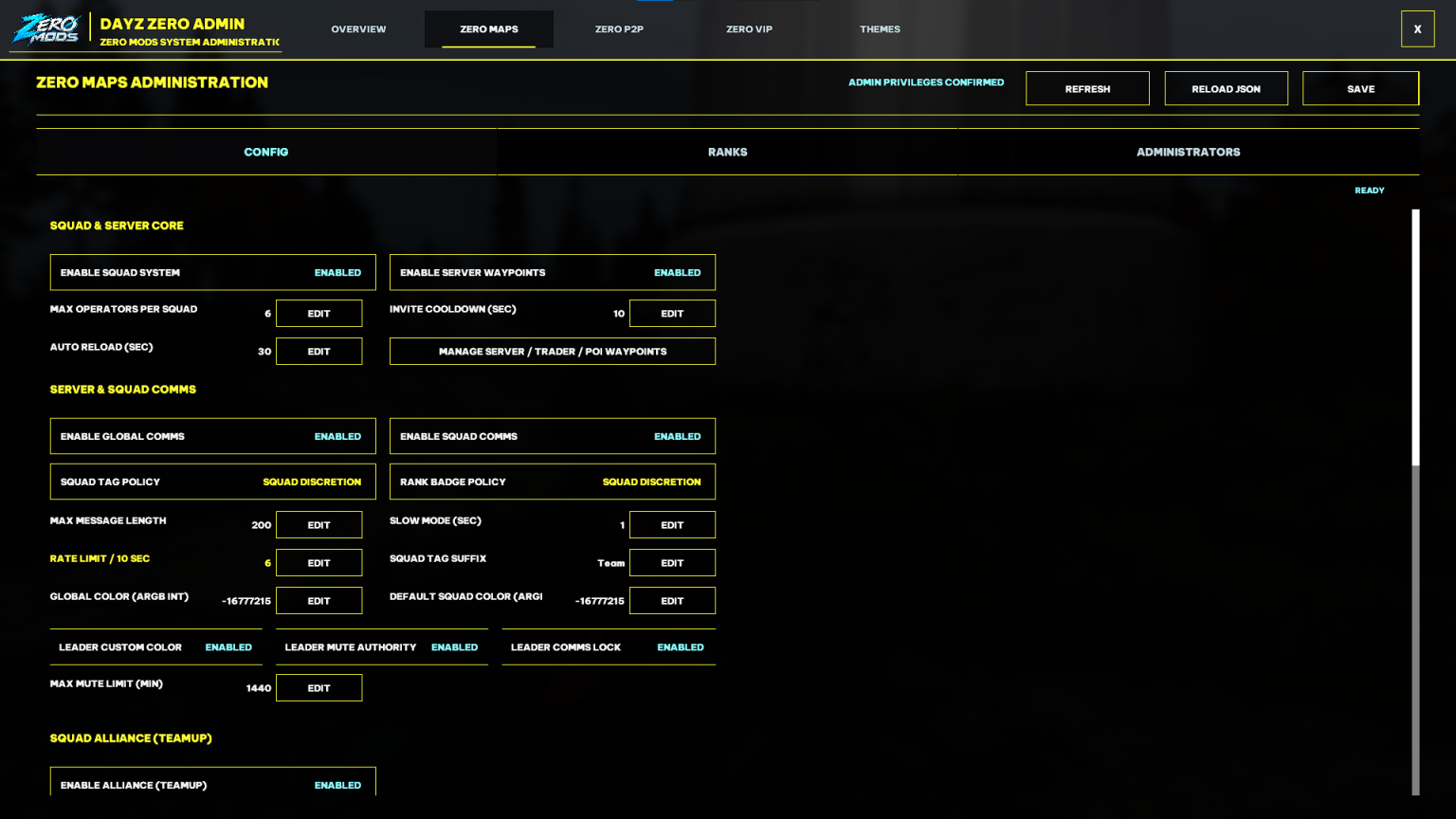Click the Zero Mods logo
Viewport: 1456px width, 819px height.
[45, 28]
